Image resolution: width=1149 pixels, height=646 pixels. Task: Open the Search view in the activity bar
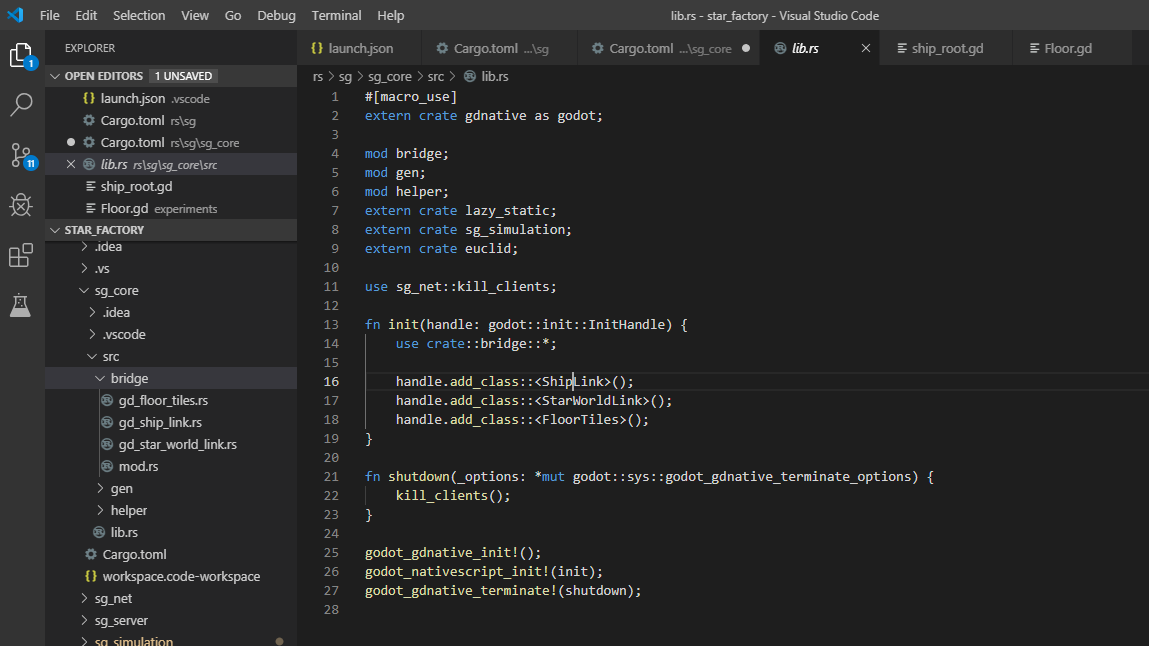point(22,105)
